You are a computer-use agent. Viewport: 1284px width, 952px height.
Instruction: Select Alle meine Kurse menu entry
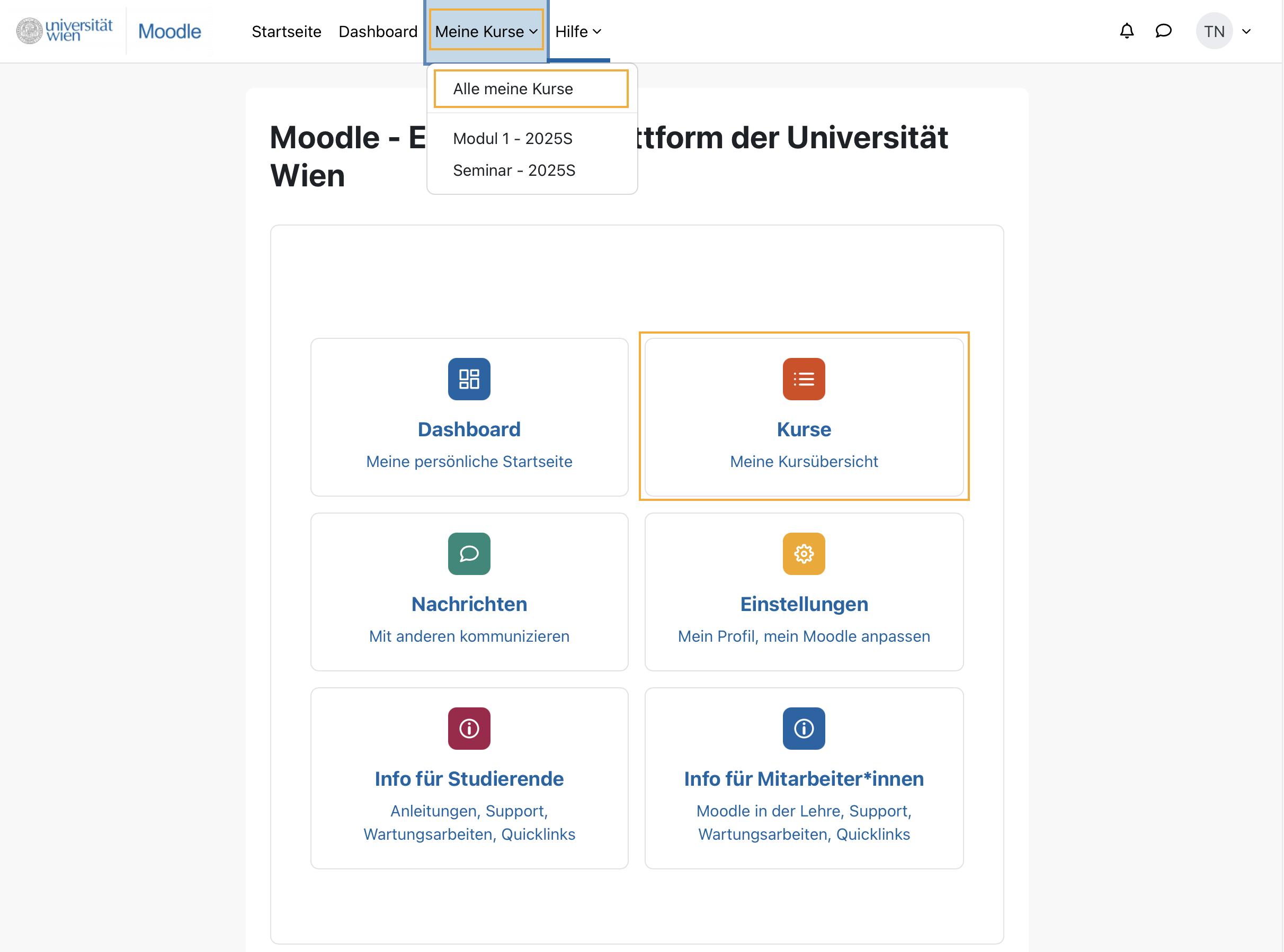pyautogui.click(x=531, y=89)
